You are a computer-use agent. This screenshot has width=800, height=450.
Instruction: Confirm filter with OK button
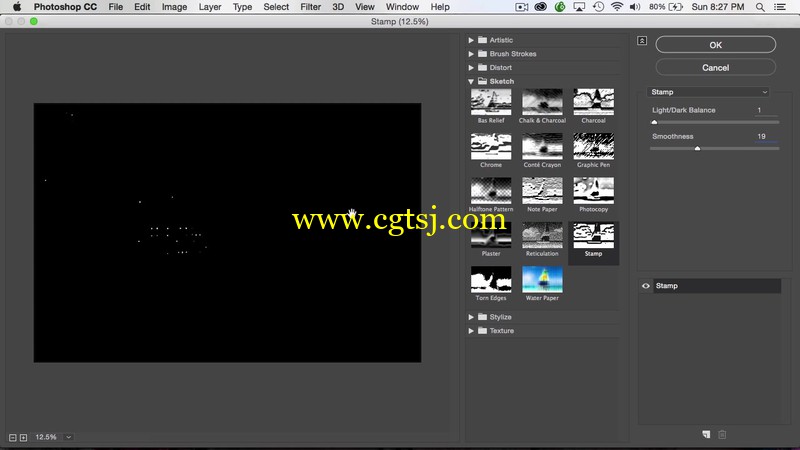pos(715,45)
